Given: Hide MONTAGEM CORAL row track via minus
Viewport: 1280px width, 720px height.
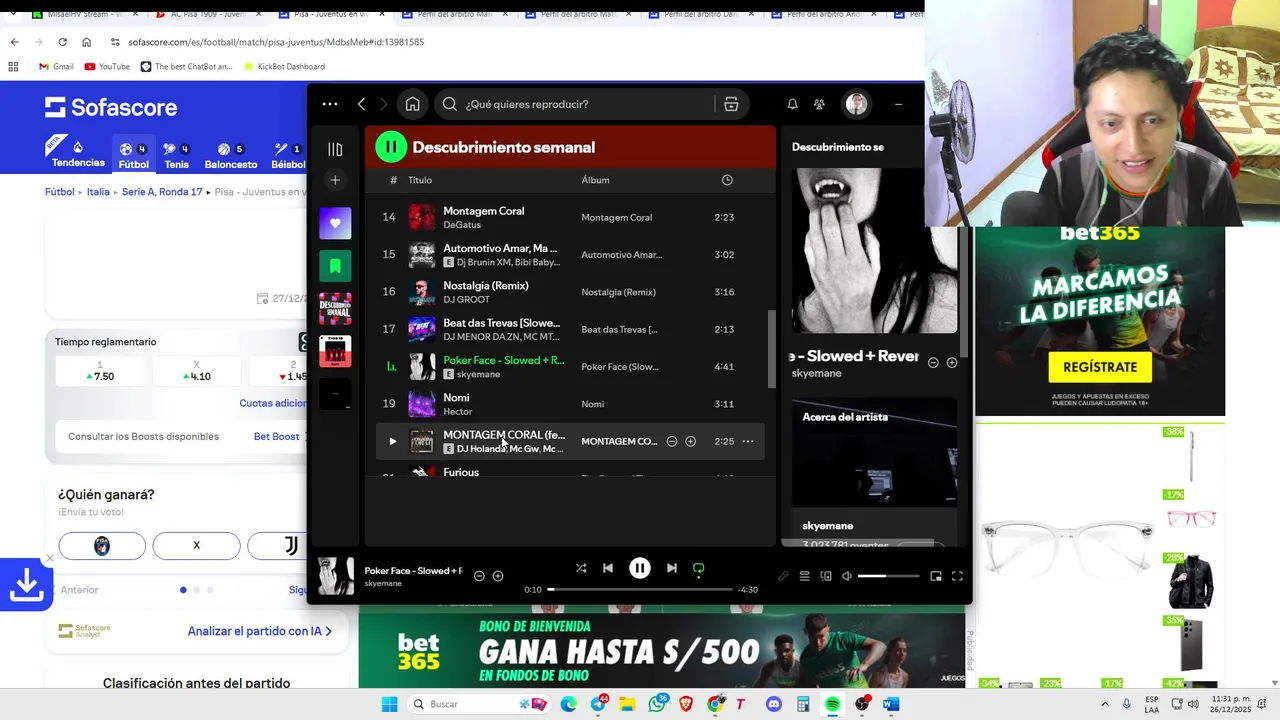Looking at the screenshot, I should pos(672,441).
